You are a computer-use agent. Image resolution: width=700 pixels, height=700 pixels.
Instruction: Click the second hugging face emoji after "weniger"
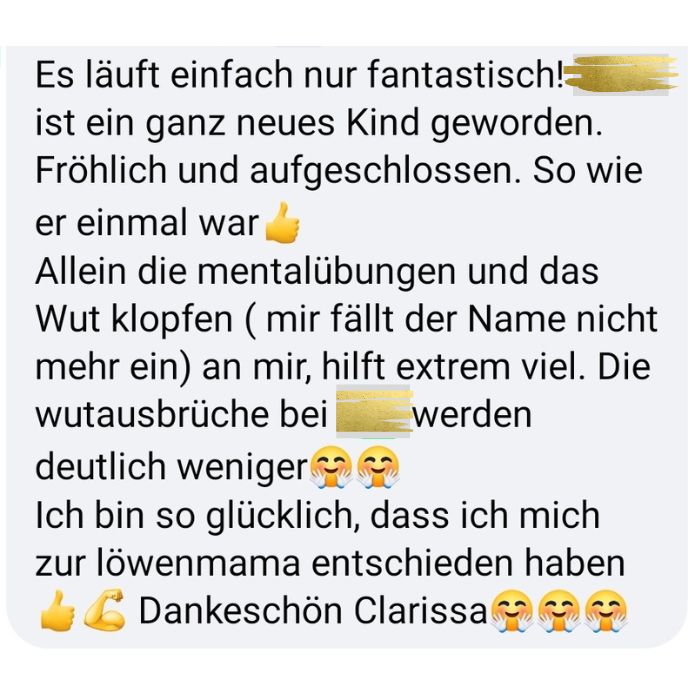coord(378,467)
